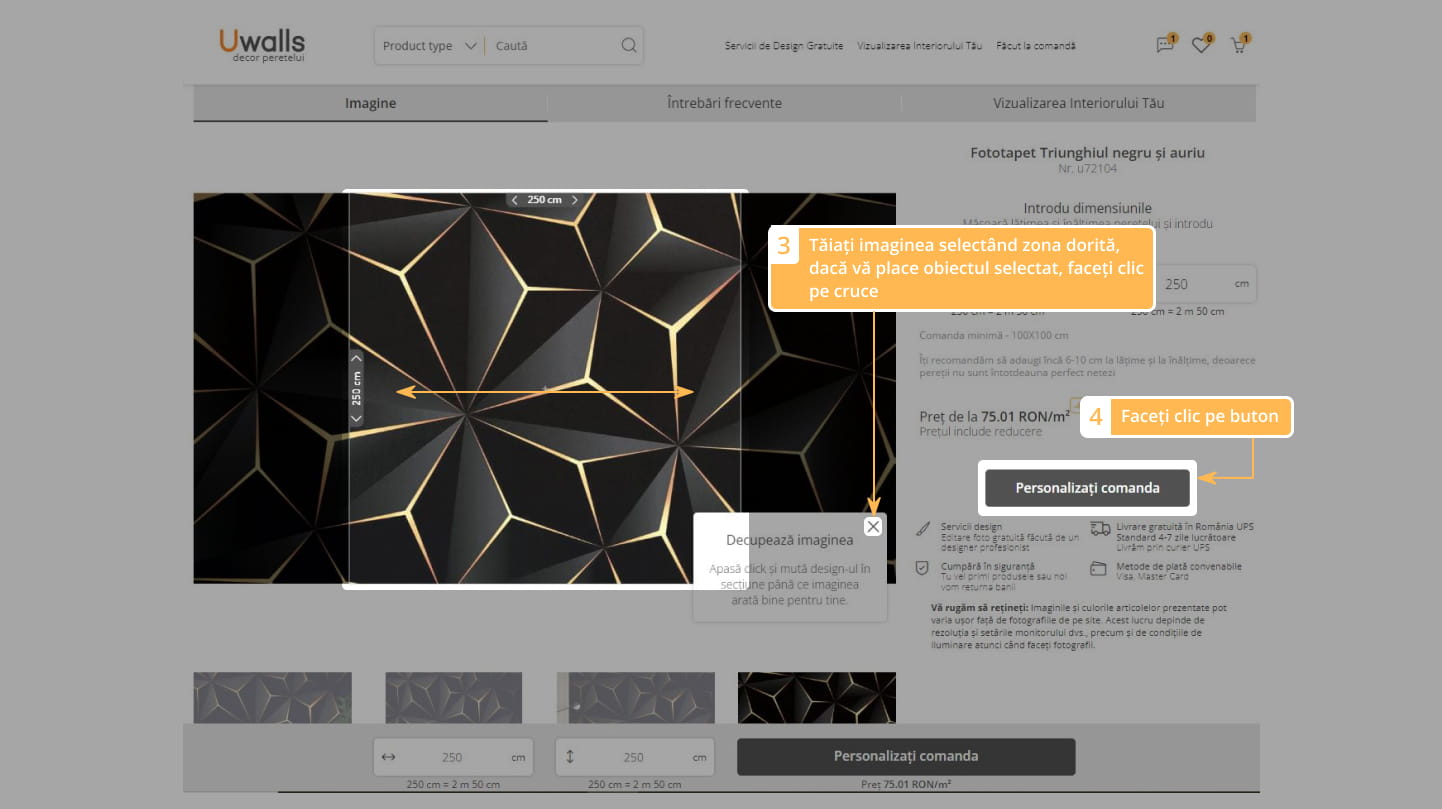Click the highlighted Personalizați comanda button
This screenshot has width=1442, height=809.
click(x=1087, y=488)
